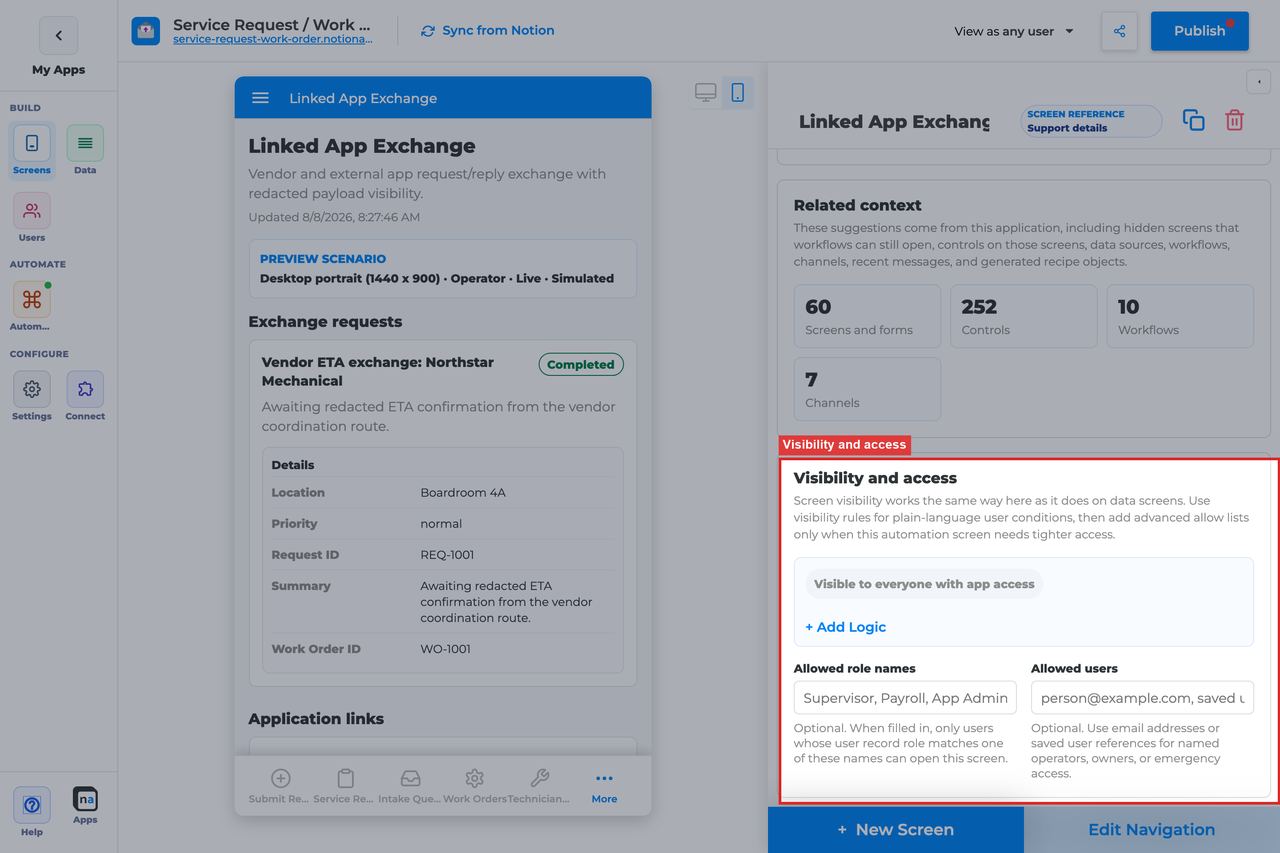
Task: Open Intake Queue tab in preview
Action: pos(410,786)
